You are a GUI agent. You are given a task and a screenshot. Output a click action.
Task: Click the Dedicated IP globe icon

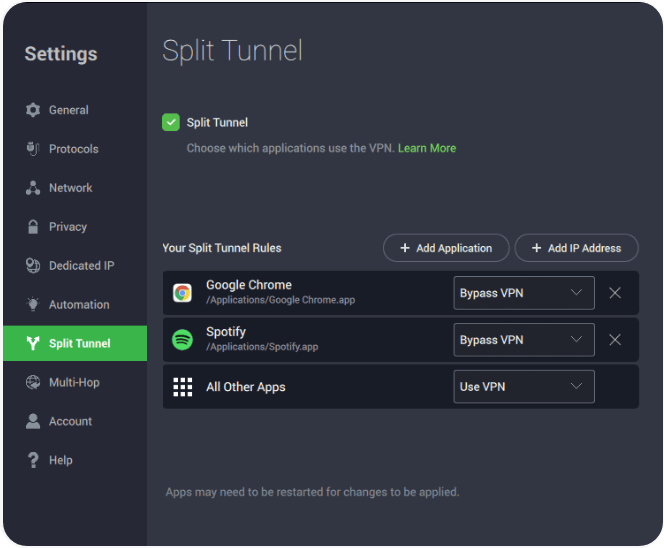pyautogui.click(x=33, y=266)
